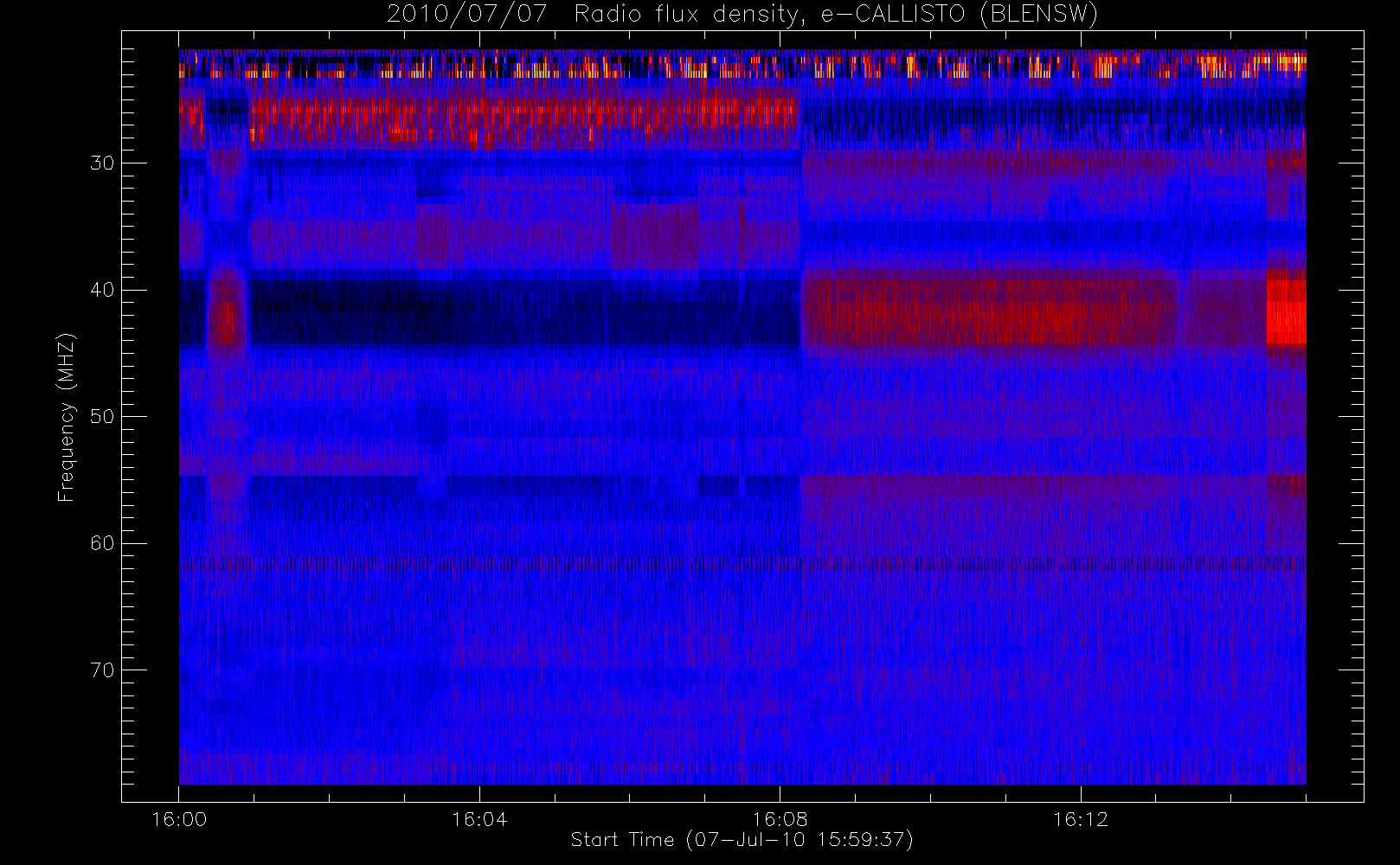Click the plot title mentioning e-CALLISTO (BLENSW)
The image size is (1400, 865).
pyautogui.click(x=742, y=15)
